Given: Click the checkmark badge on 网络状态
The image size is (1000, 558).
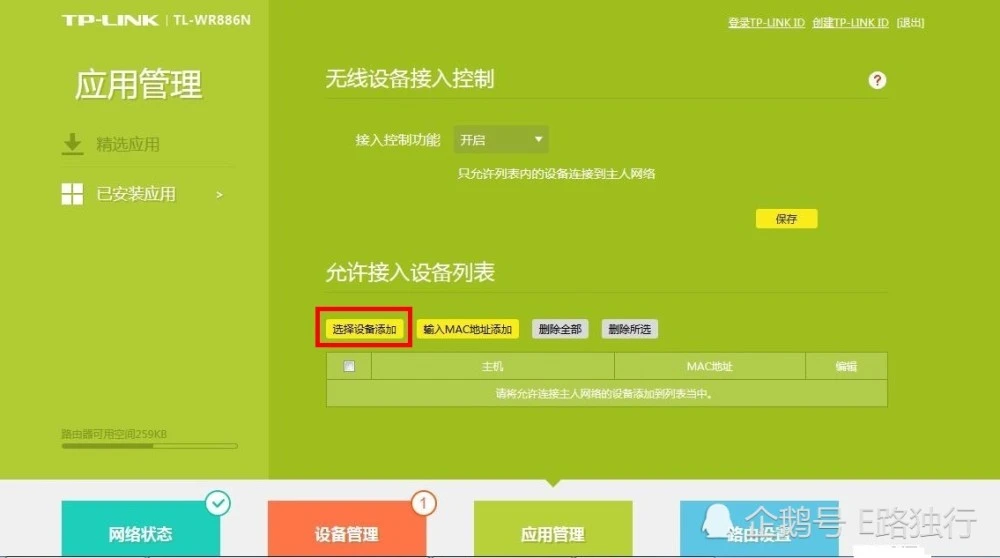Looking at the screenshot, I should [x=218, y=503].
